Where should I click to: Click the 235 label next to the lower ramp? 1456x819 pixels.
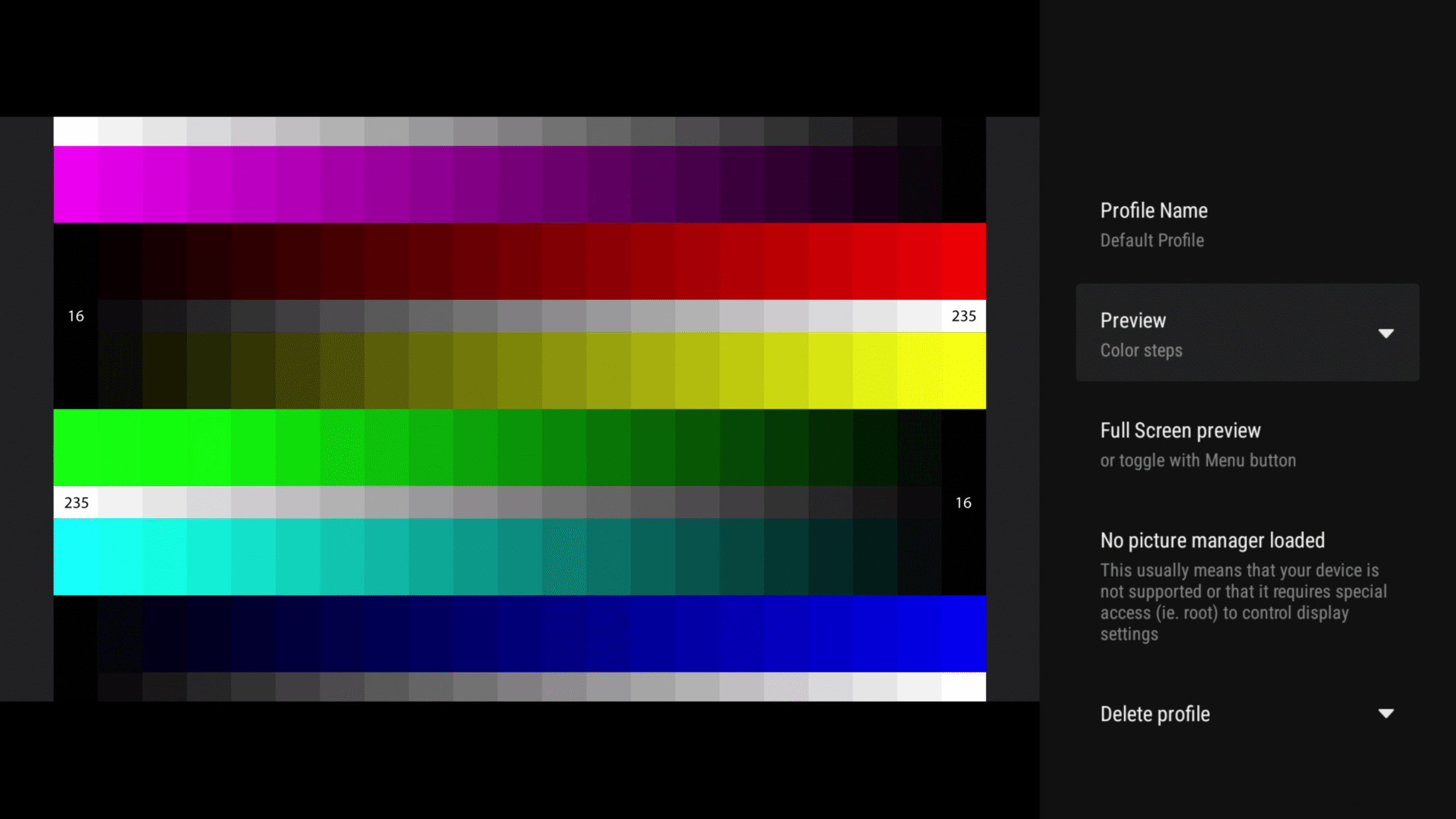tap(76, 502)
